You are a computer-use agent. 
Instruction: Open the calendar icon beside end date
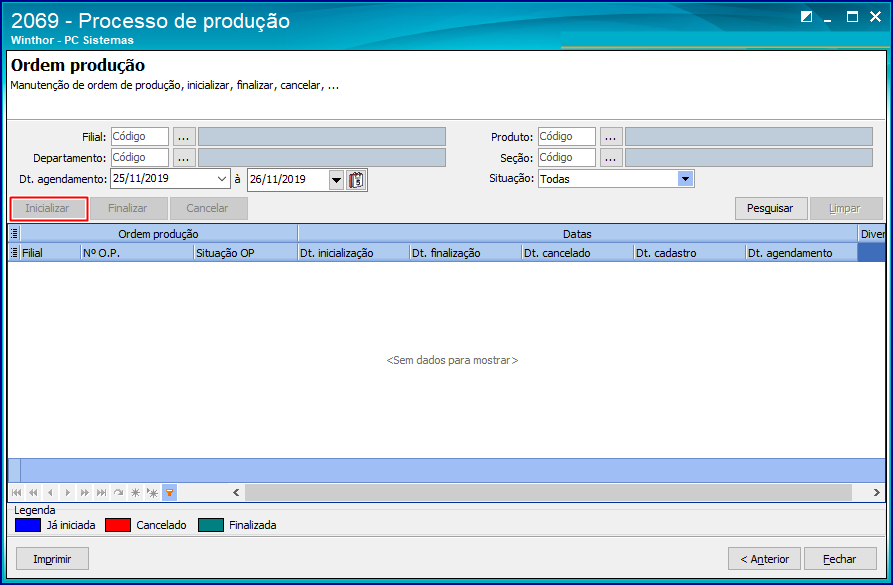tap(357, 180)
